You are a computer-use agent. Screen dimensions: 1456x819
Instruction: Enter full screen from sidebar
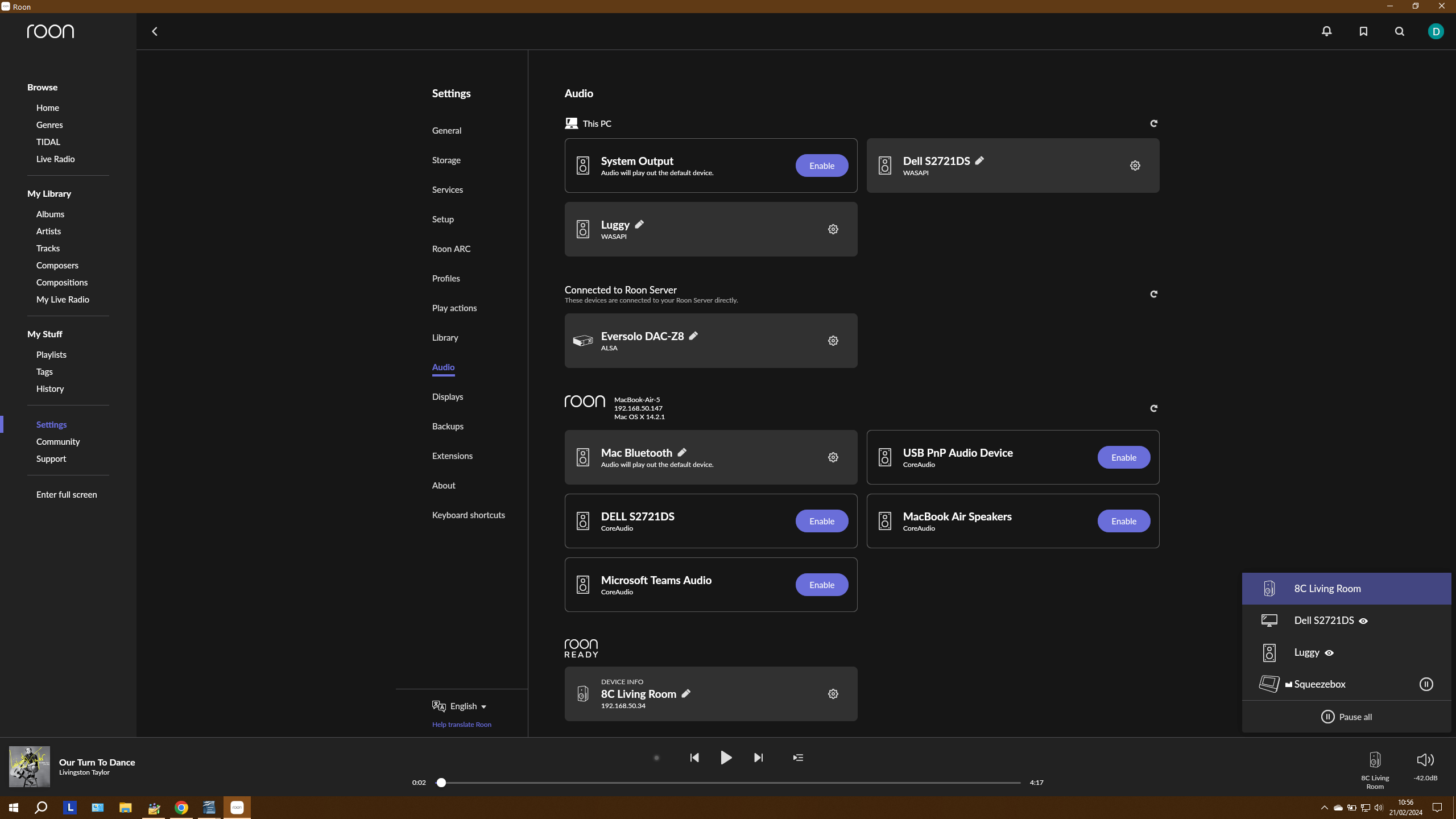pos(67,494)
